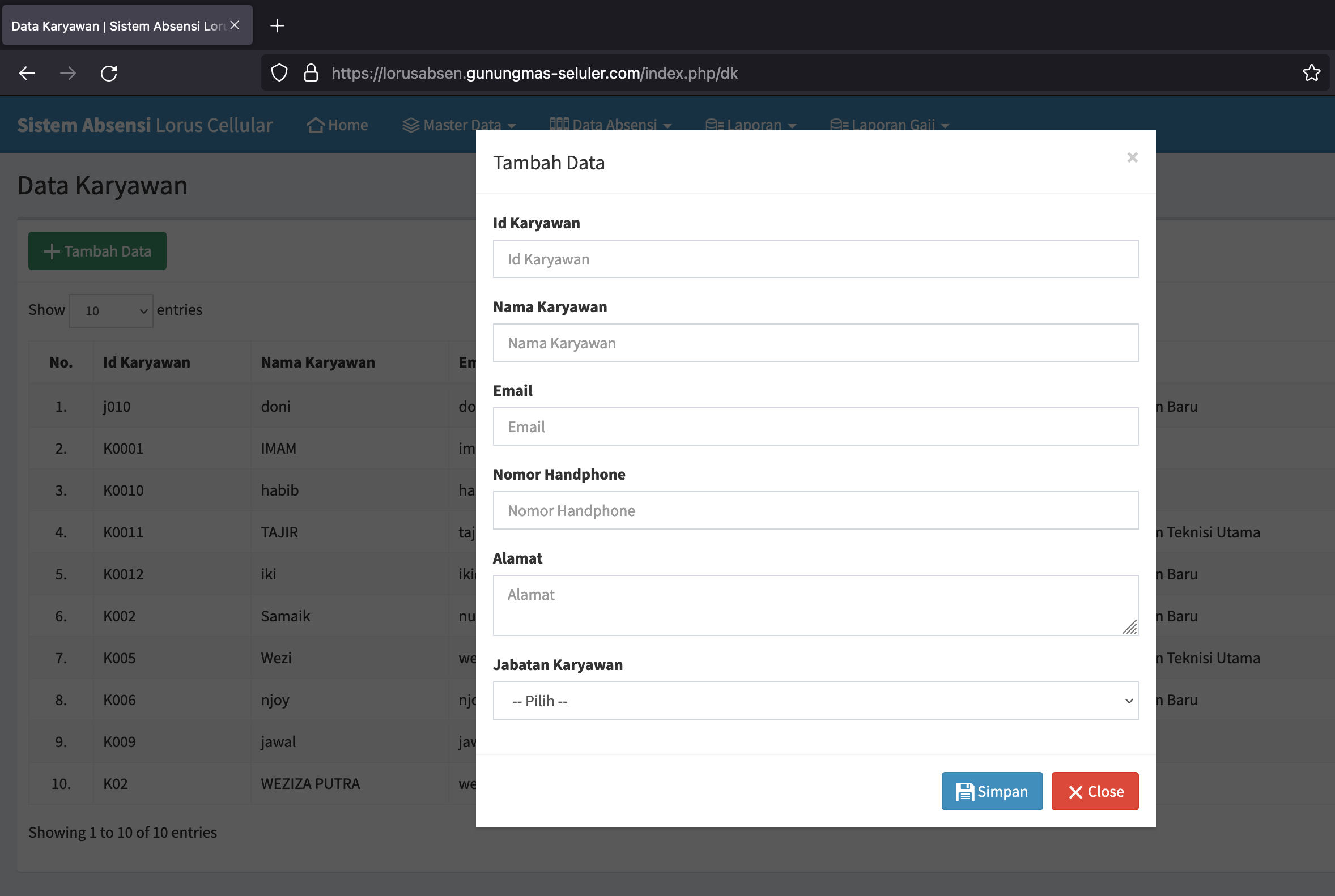Click the WEZIZA PUTRA name cell
This screenshot has height=896, width=1335.
click(x=349, y=783)
